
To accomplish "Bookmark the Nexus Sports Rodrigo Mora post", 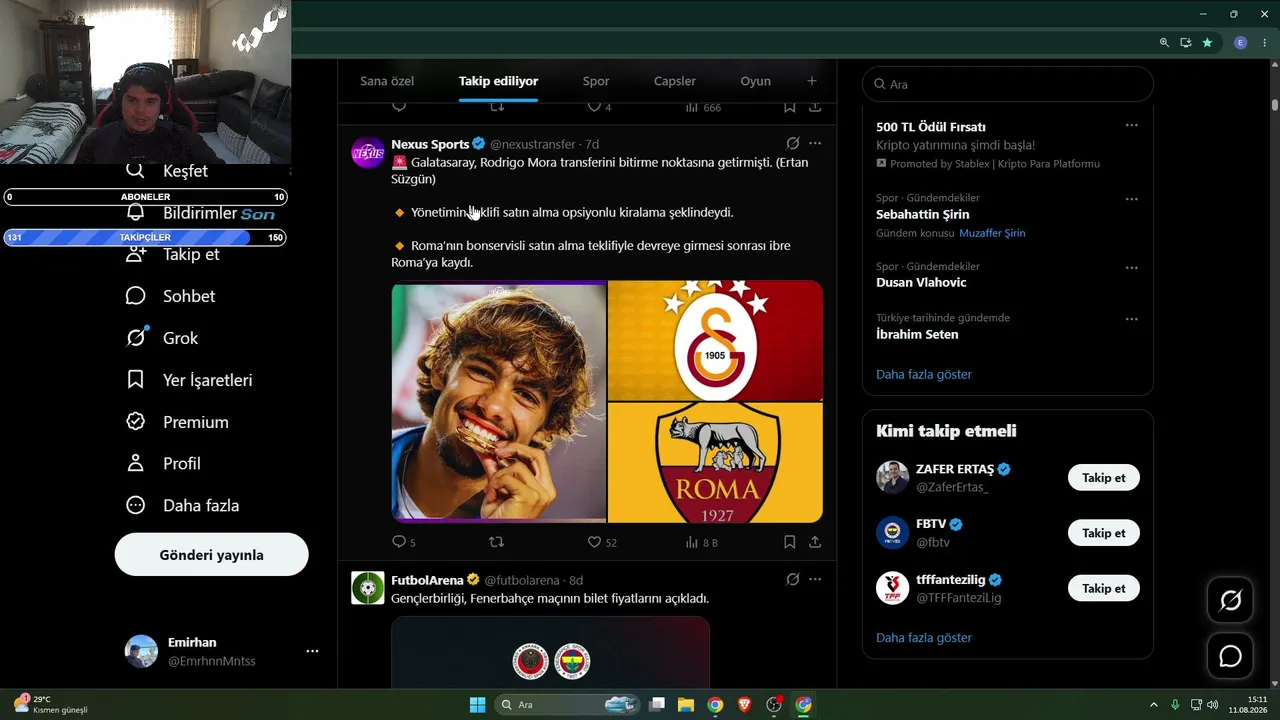I will (789, 542).
